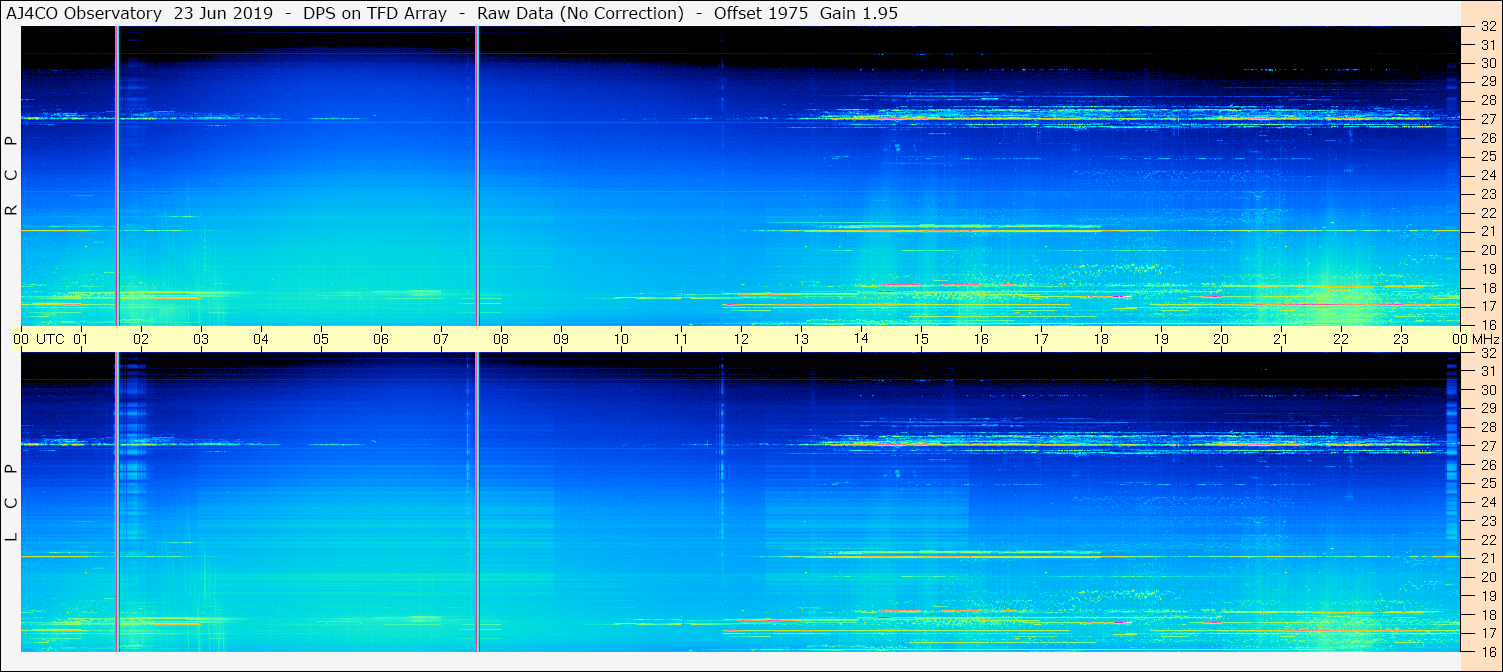Viewport: 1503px width, 672px height.
Task: Click the AJ4CO Observatory title text
Action: click(85, 13)
